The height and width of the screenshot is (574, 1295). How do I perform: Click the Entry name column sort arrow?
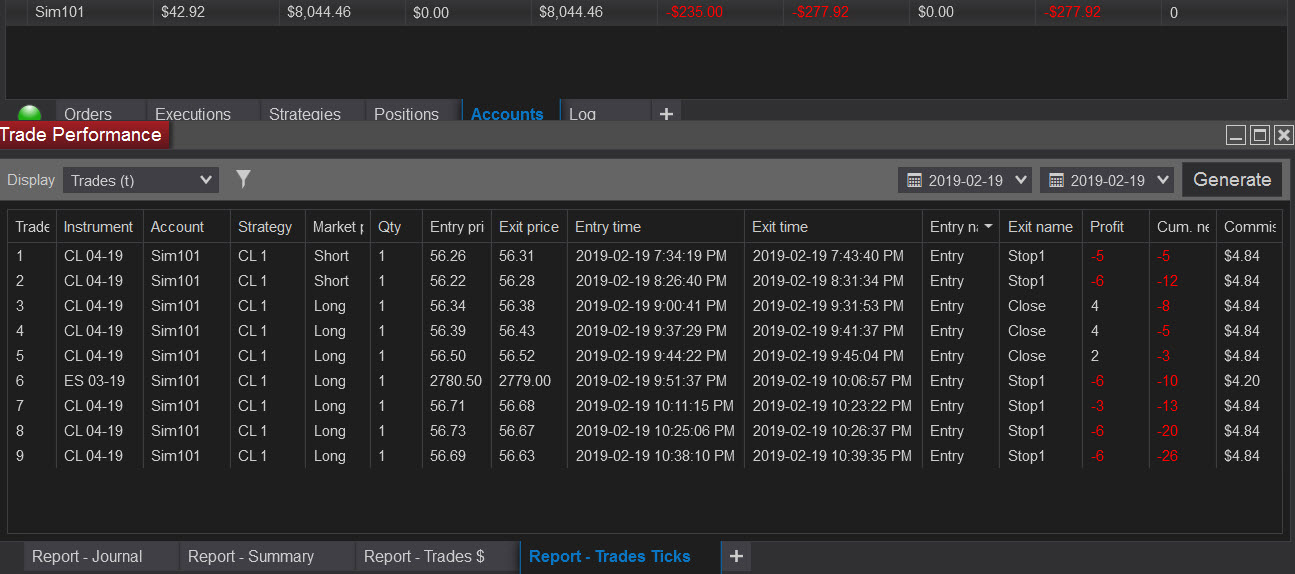pos(989,227)
